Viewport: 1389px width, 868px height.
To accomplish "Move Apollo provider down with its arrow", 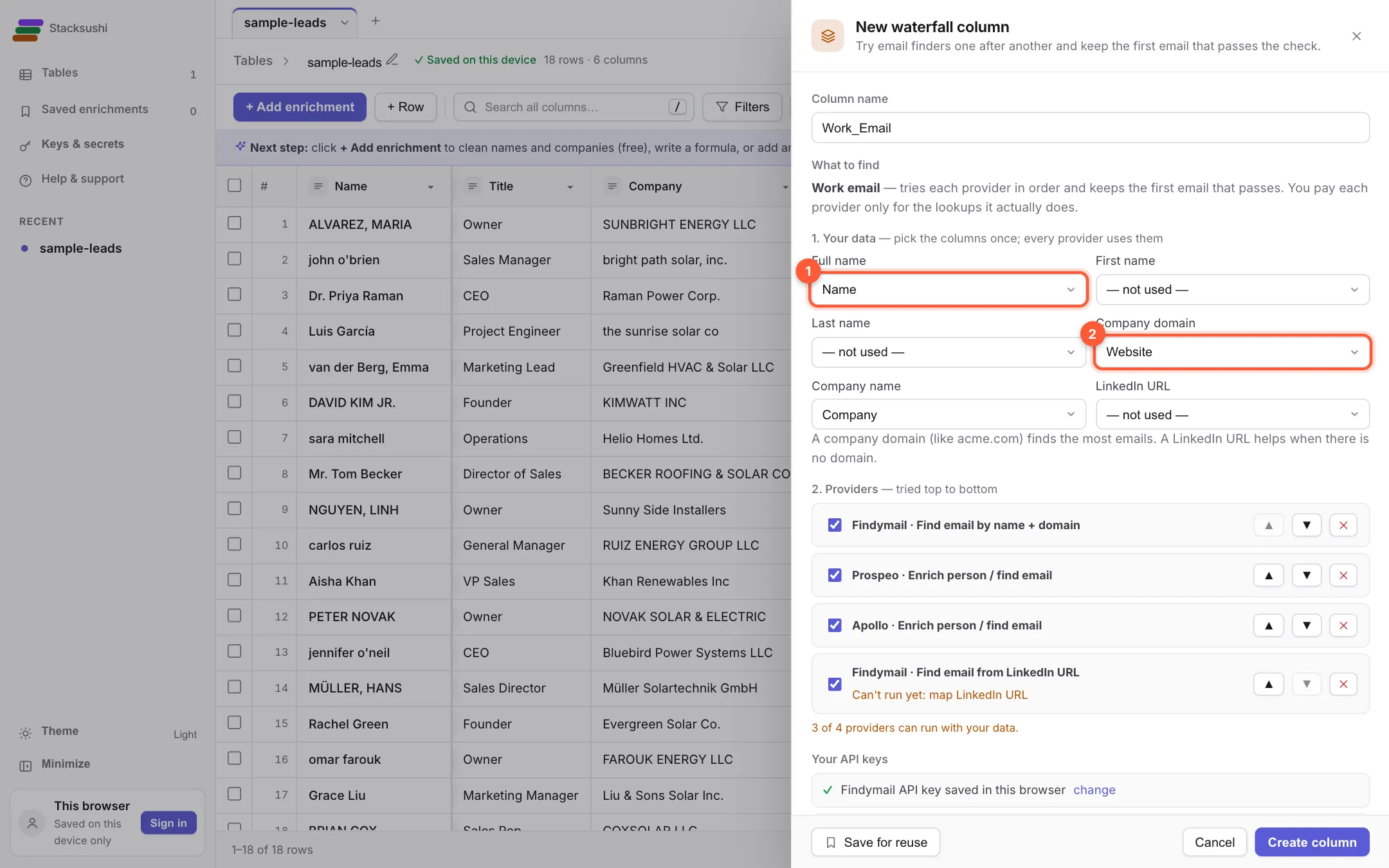I will [1306, 626].
